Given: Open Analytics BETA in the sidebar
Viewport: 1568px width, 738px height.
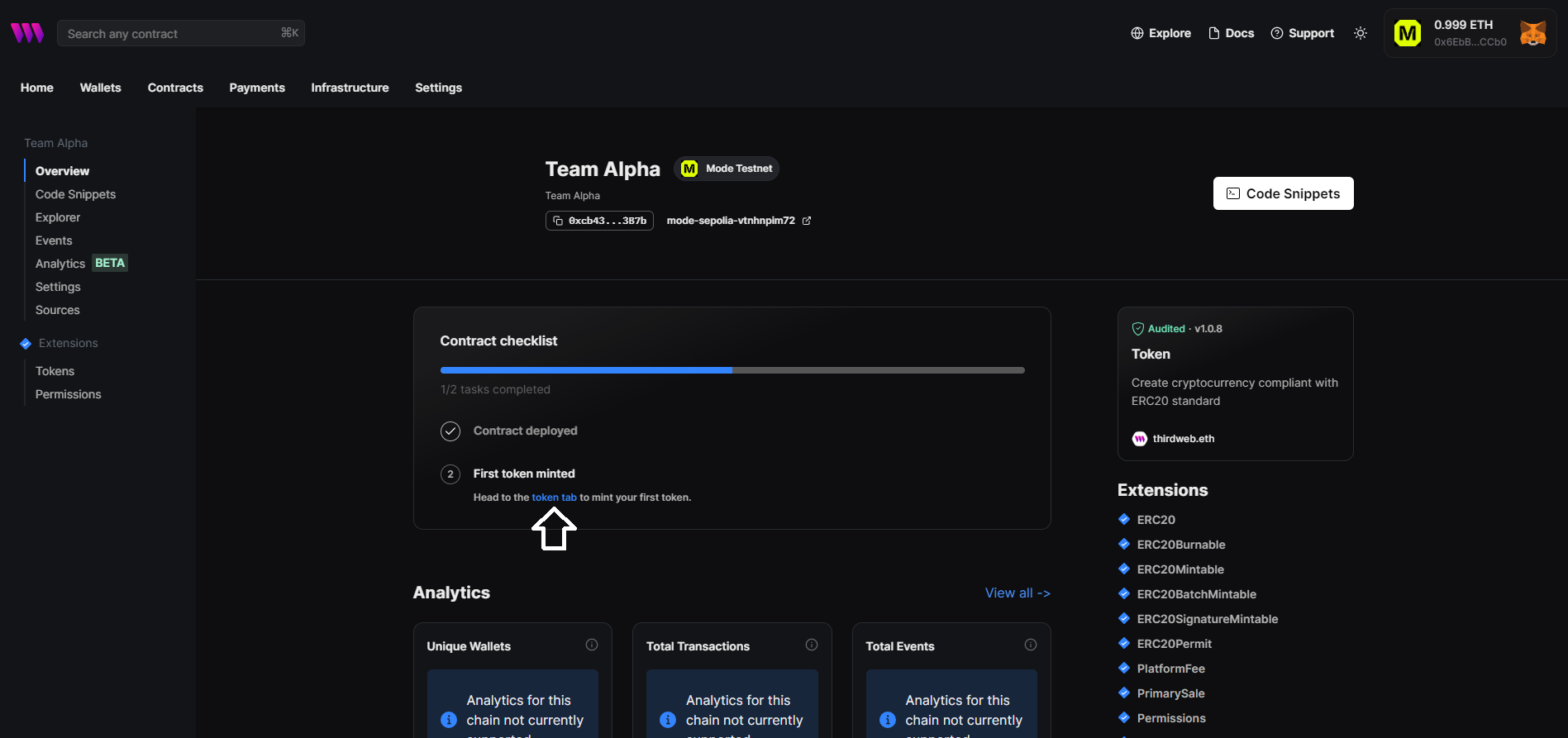Looking at the screenshot, I should pyautogui.click(x=81, y=264).
